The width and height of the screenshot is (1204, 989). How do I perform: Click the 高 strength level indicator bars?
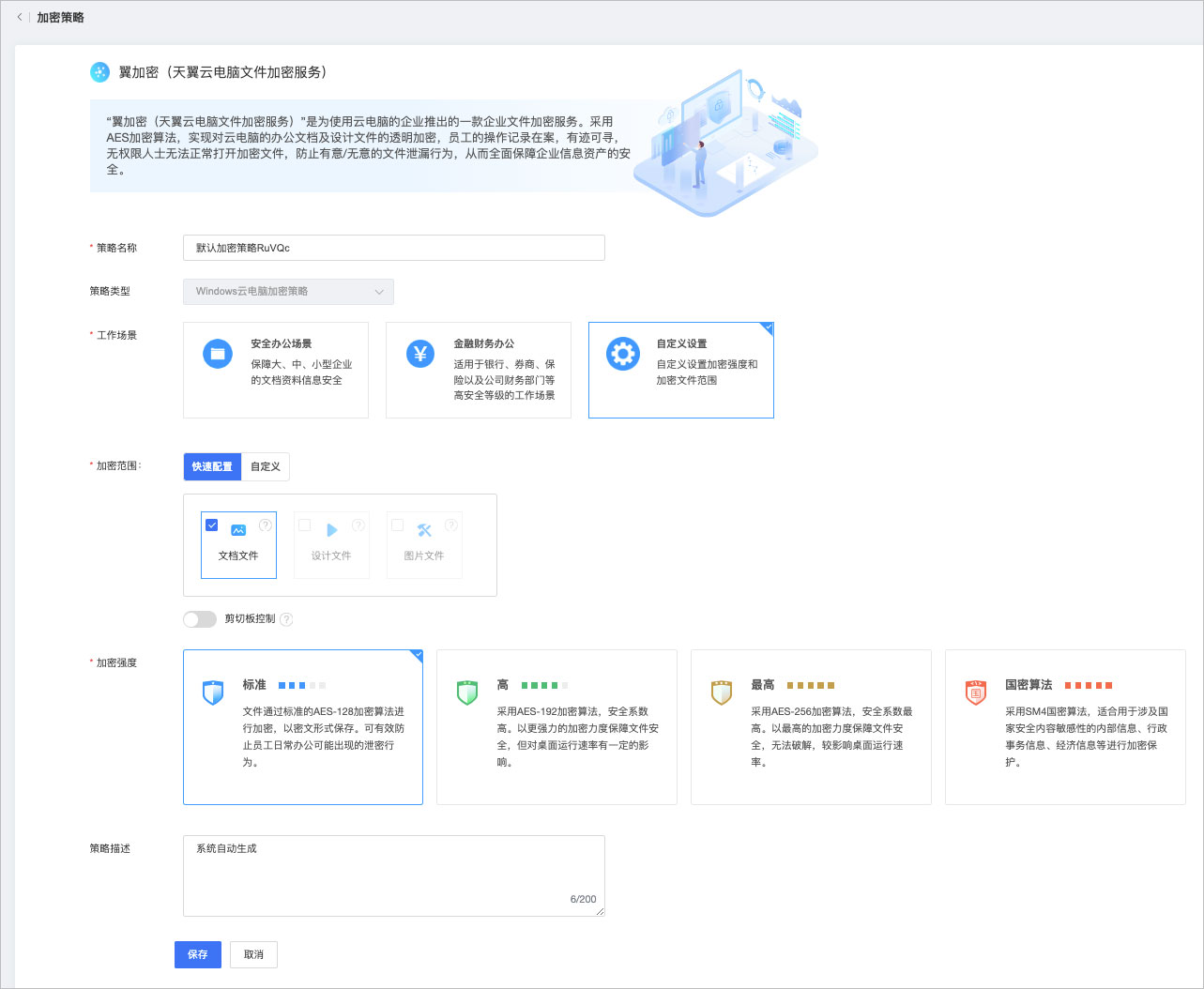(545, 686)
